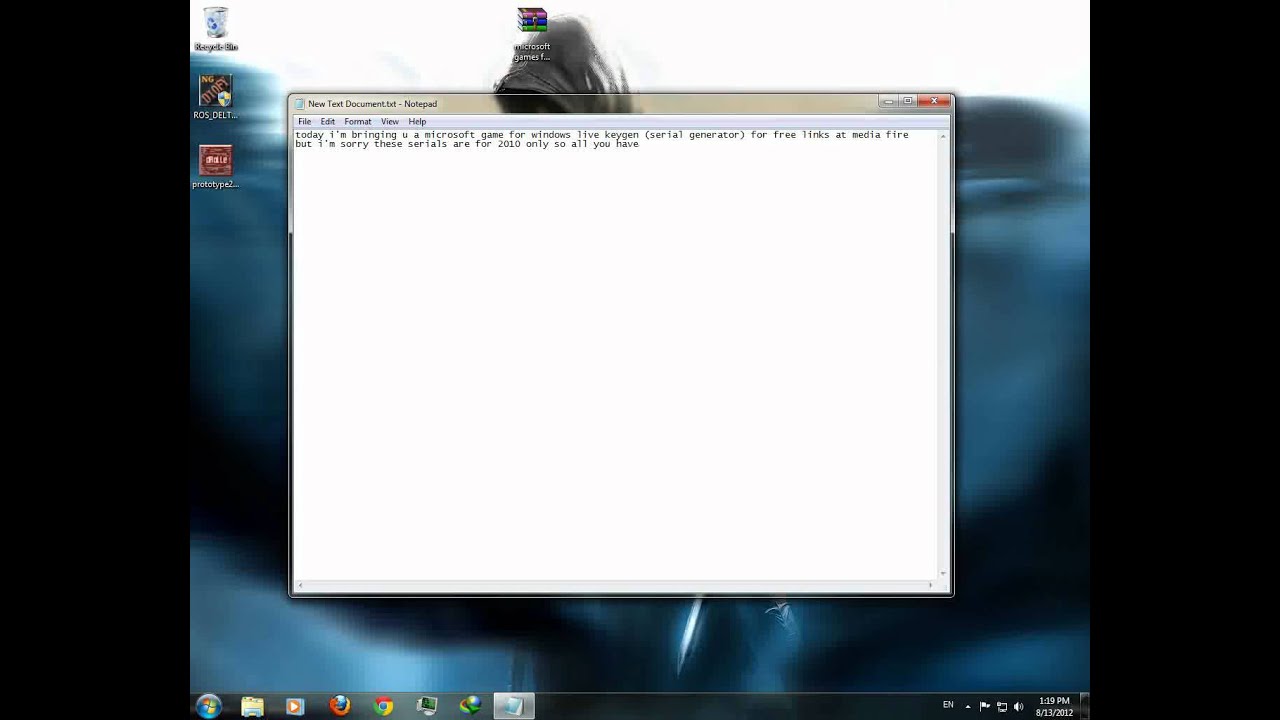Maximize the Notepad window
The width and height of the screenshot is (1280, 720).
point(908,101)
